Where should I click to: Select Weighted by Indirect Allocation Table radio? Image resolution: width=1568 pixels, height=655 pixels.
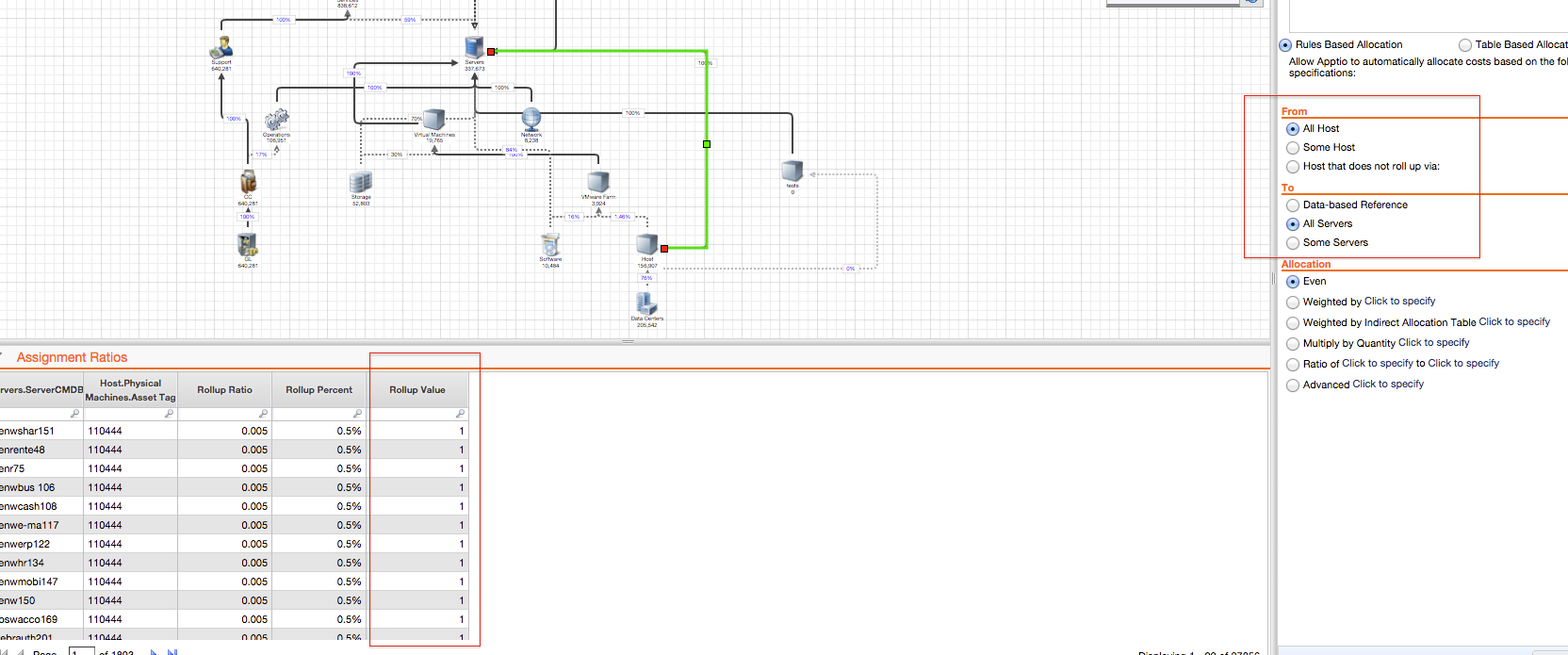1293,323
